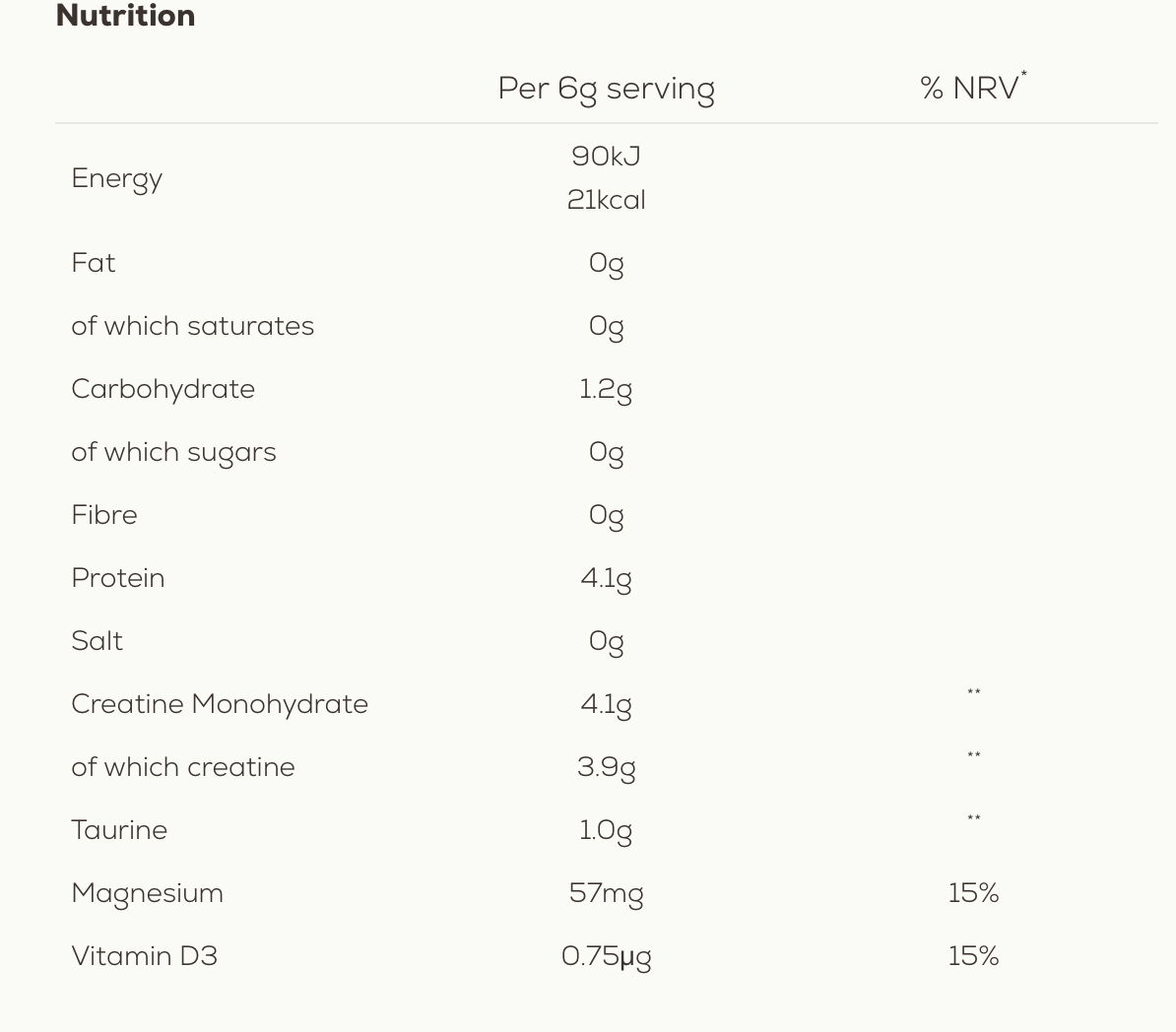Image resolution: width=1176 pixels, height=1032 pixels.
Task: Click the 21kcal energy value
Action: point(606,200)
